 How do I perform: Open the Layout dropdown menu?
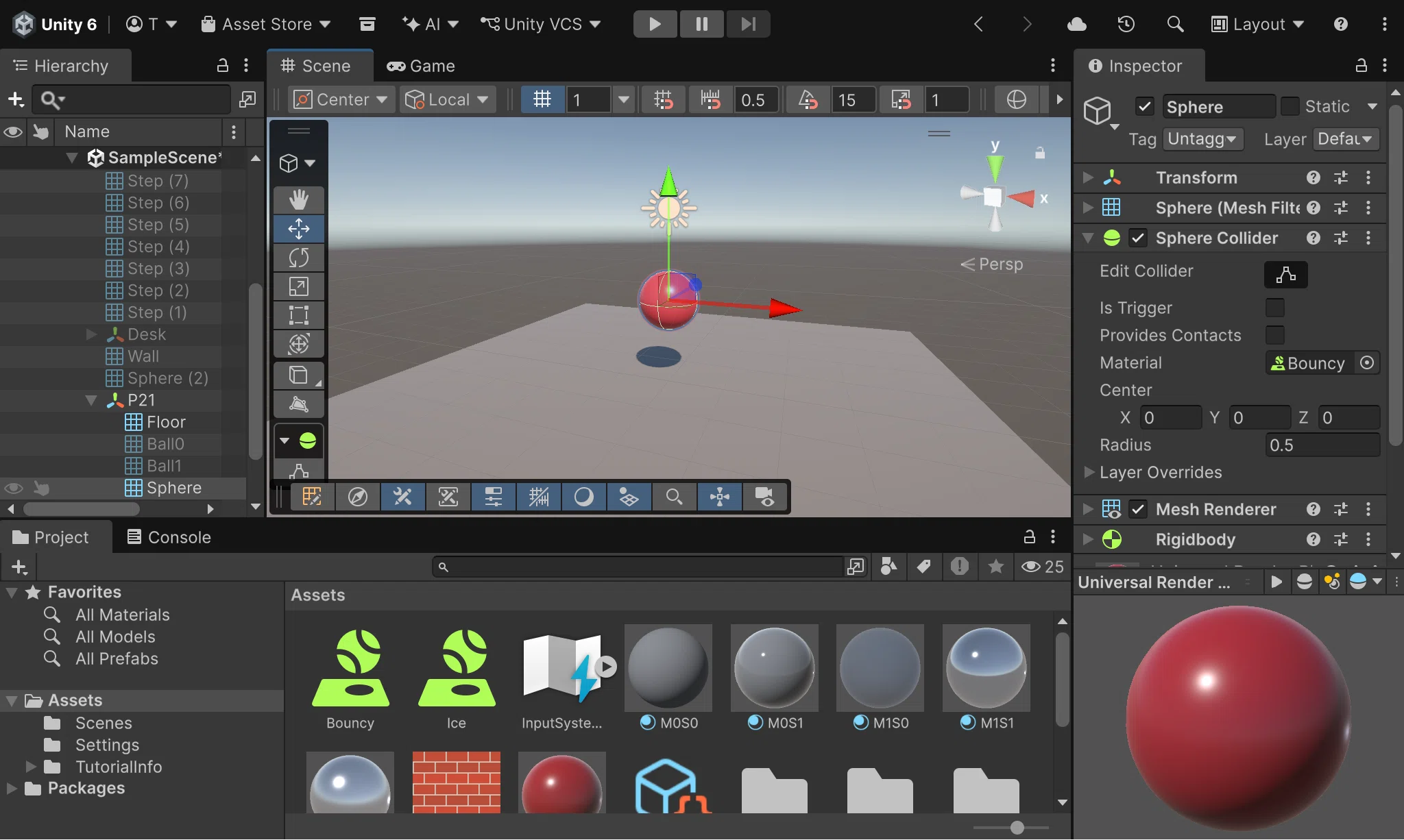1257,25
